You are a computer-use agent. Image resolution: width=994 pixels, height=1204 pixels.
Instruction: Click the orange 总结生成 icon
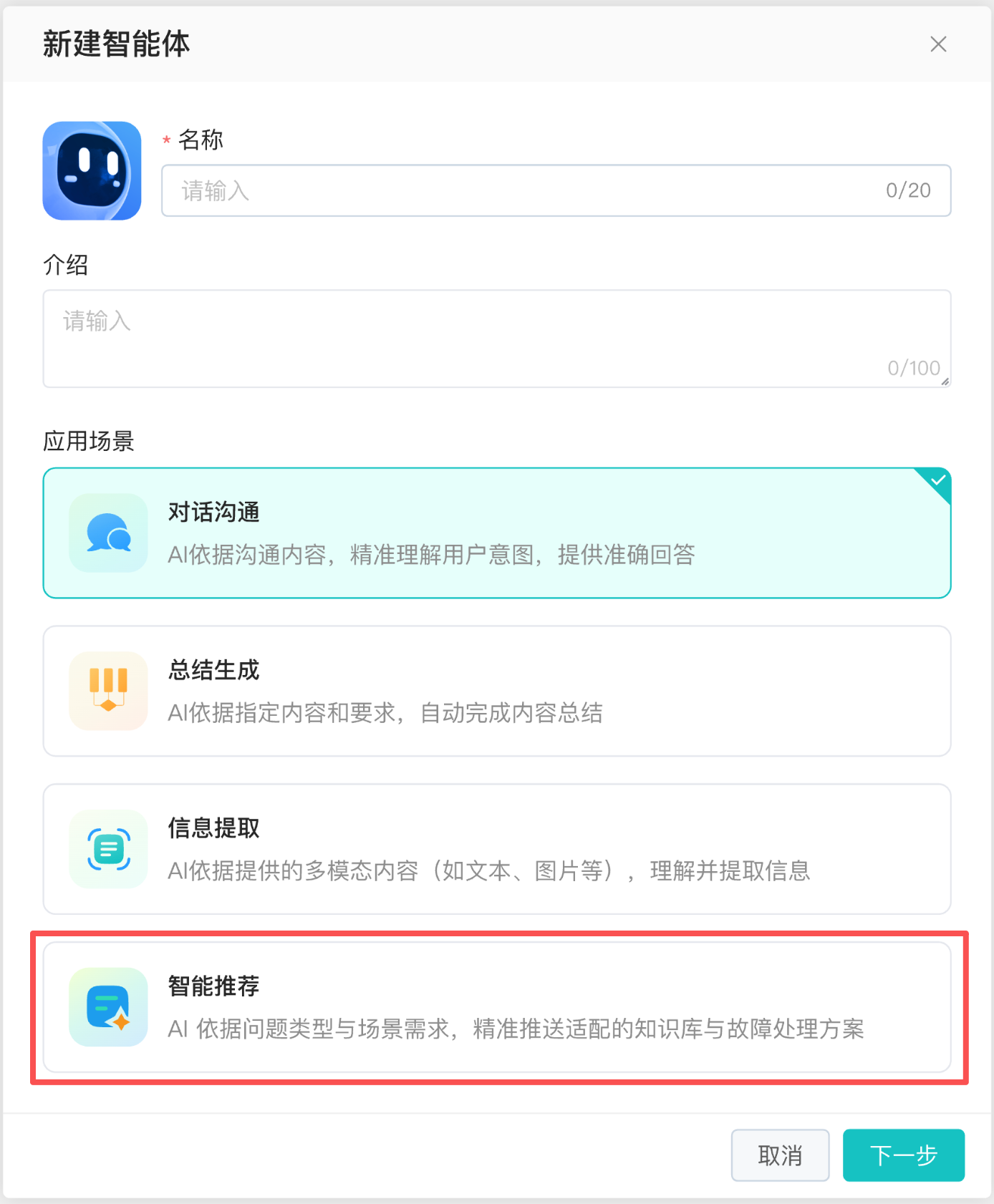point(108,691)
